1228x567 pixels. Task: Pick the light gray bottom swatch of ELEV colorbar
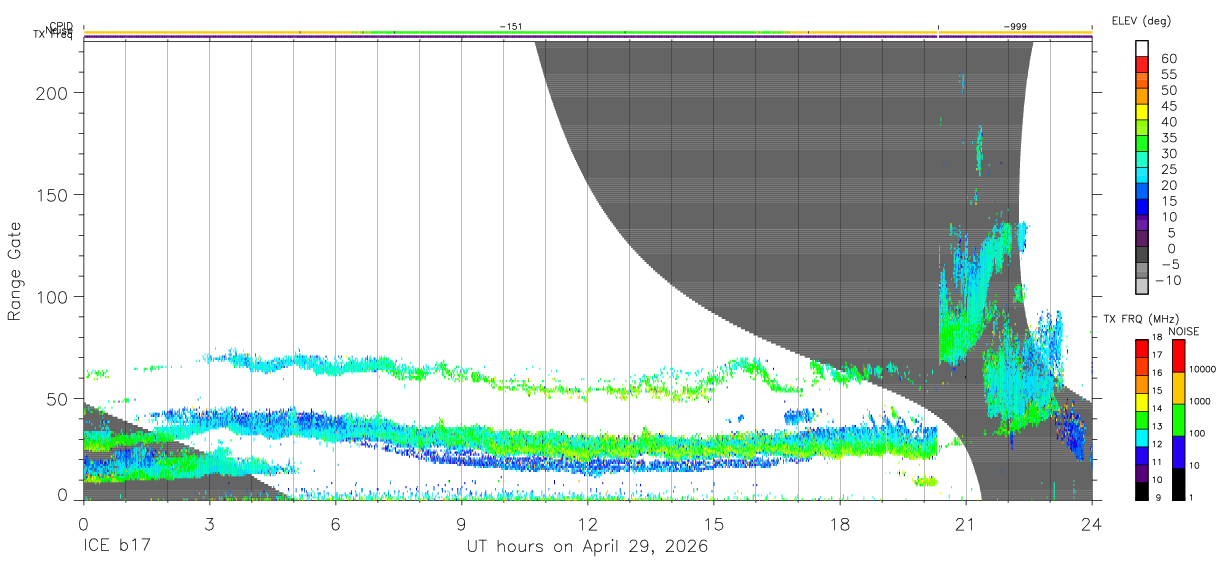(x=1141, y=287)
